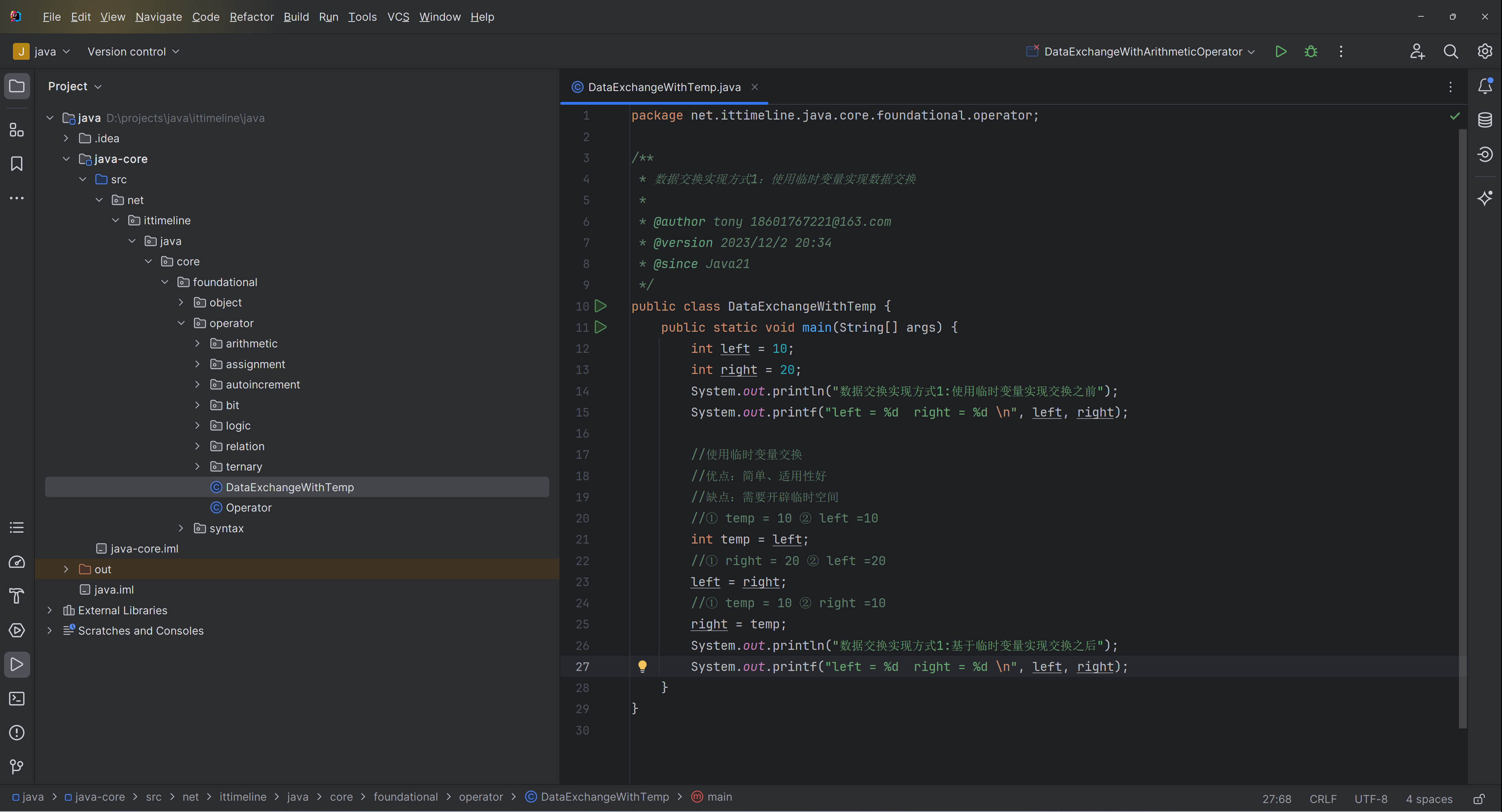1502x812 pixels.
Task: Collapse the operator package
Action: point(181,323)
